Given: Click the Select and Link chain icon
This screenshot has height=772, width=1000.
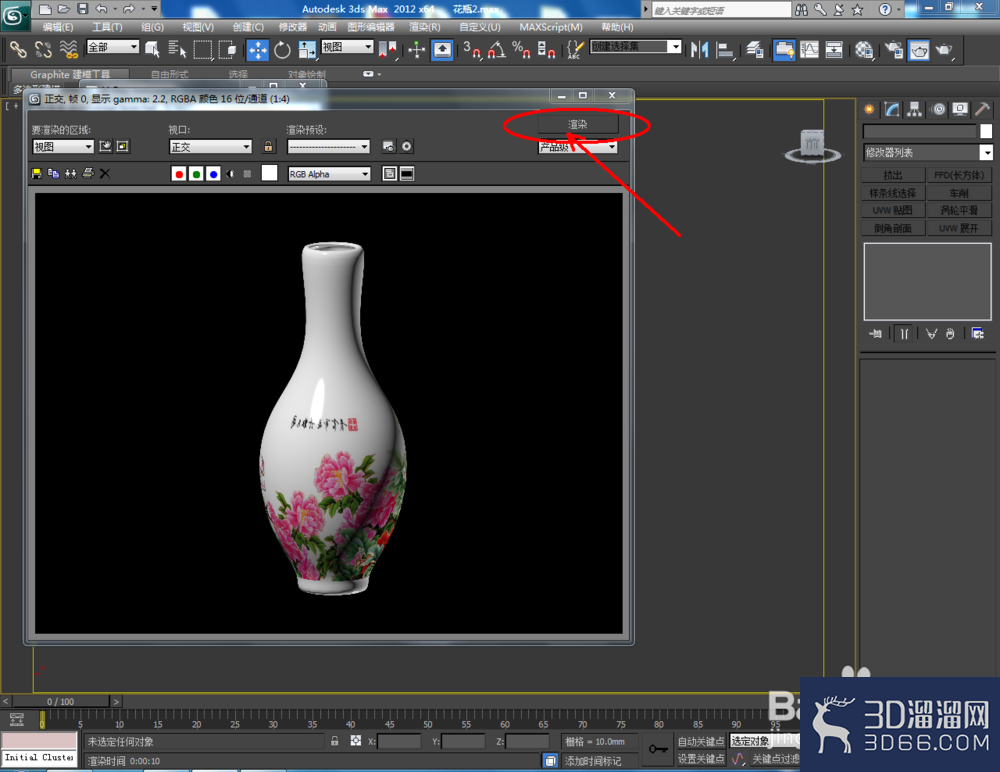Looking at the screenshot, I should tap(18, 49).
